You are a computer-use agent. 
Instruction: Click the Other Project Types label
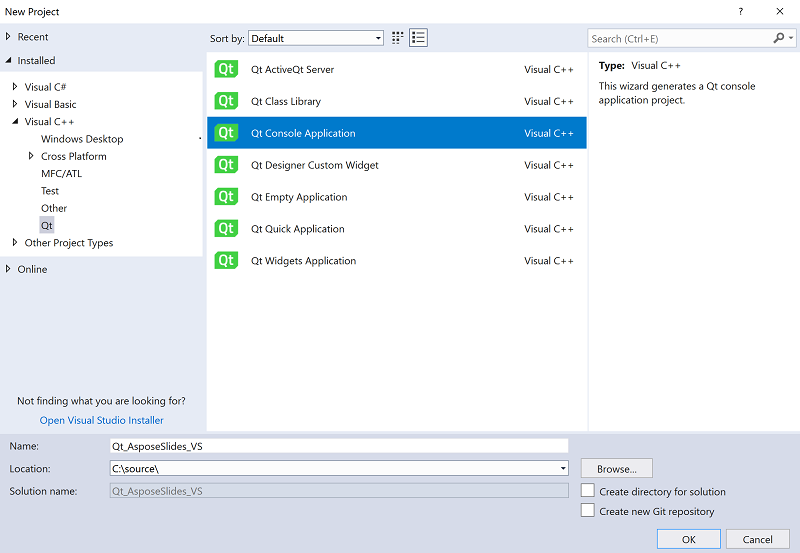[69, 243]
